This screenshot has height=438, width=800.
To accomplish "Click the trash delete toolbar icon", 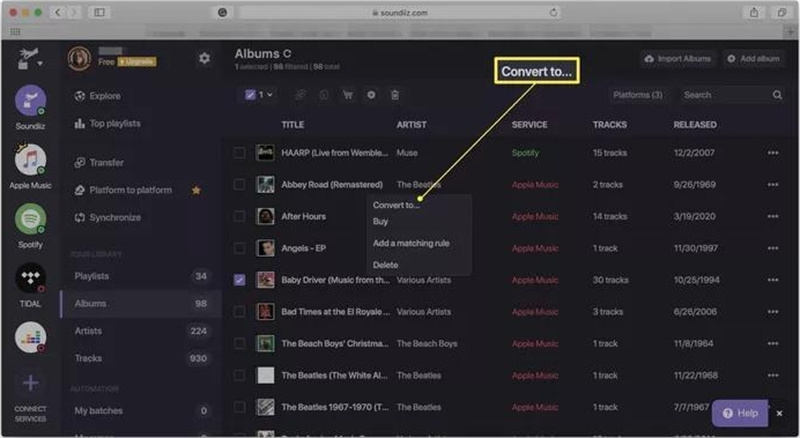I will (x=395, y=95).
